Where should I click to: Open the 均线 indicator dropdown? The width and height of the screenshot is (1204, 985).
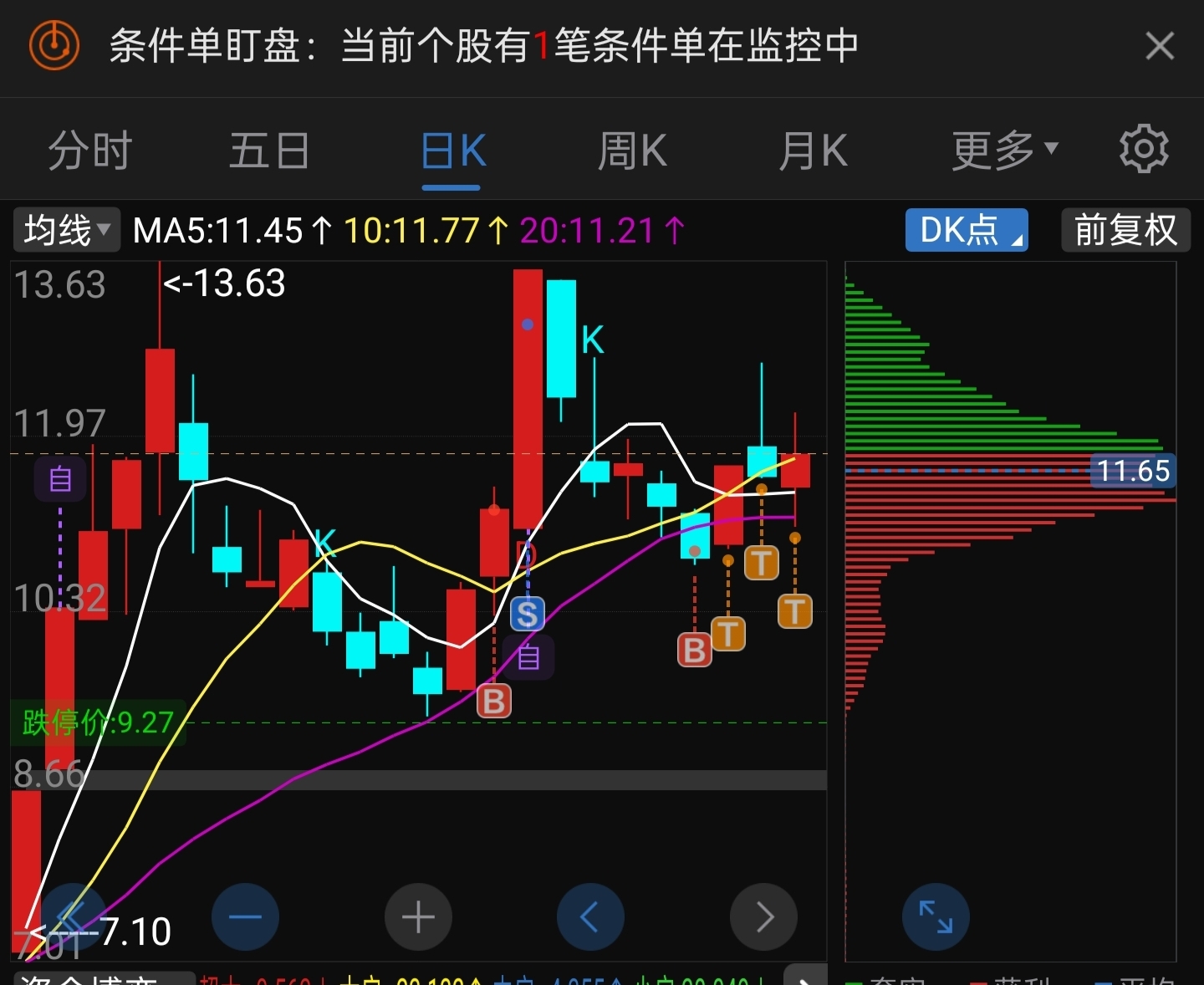point(67,230)
